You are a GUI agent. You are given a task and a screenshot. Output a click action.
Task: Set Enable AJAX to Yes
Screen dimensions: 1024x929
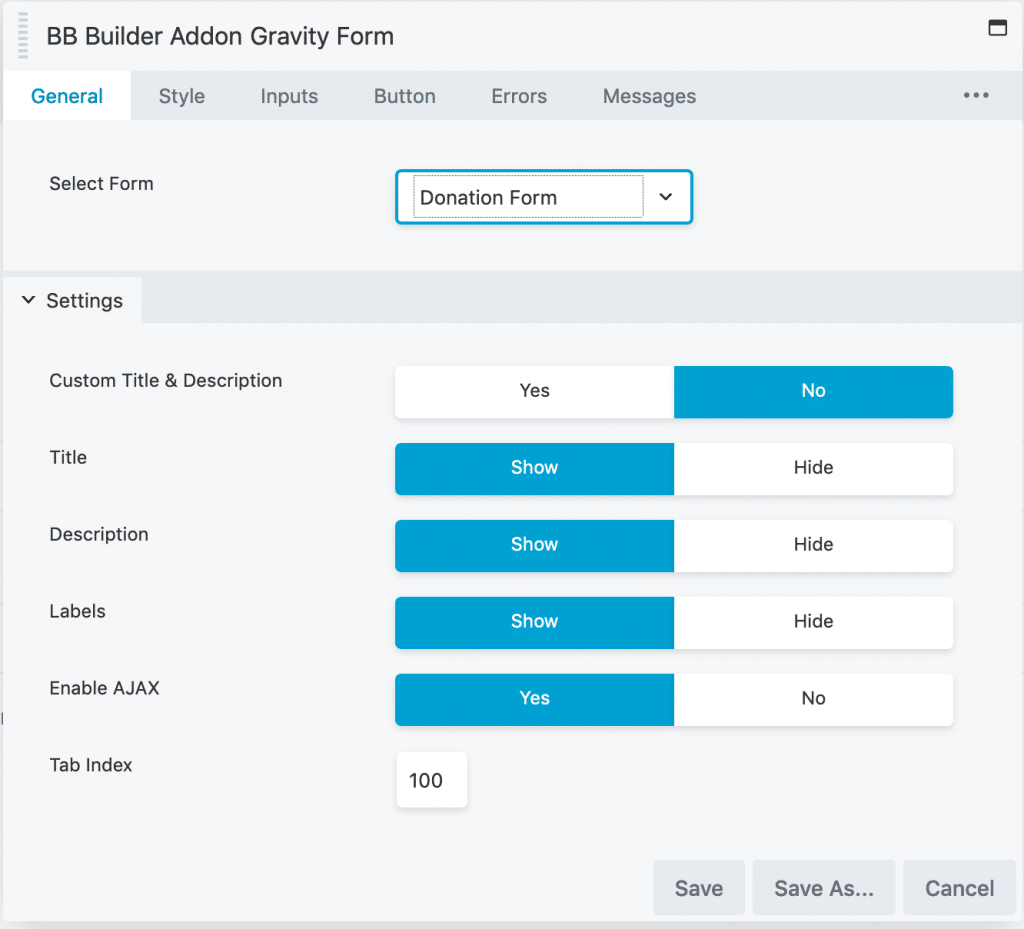point(534,699)
